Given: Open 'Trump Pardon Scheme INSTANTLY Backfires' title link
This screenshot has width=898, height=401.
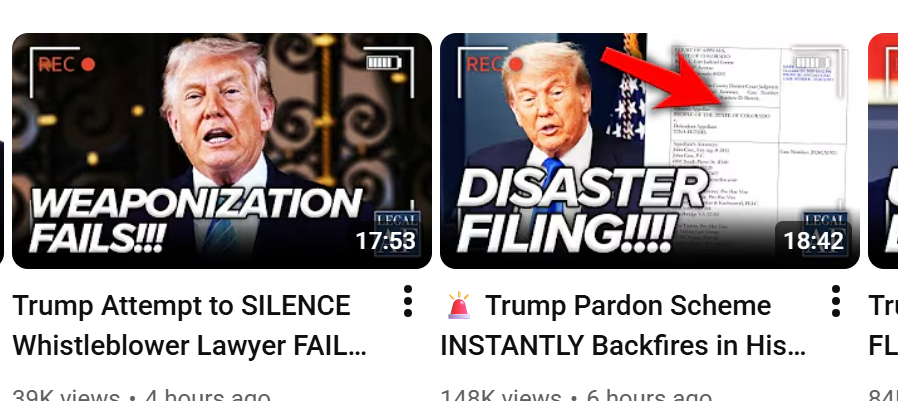Looking at the screenshot, I should click(623, 325).
